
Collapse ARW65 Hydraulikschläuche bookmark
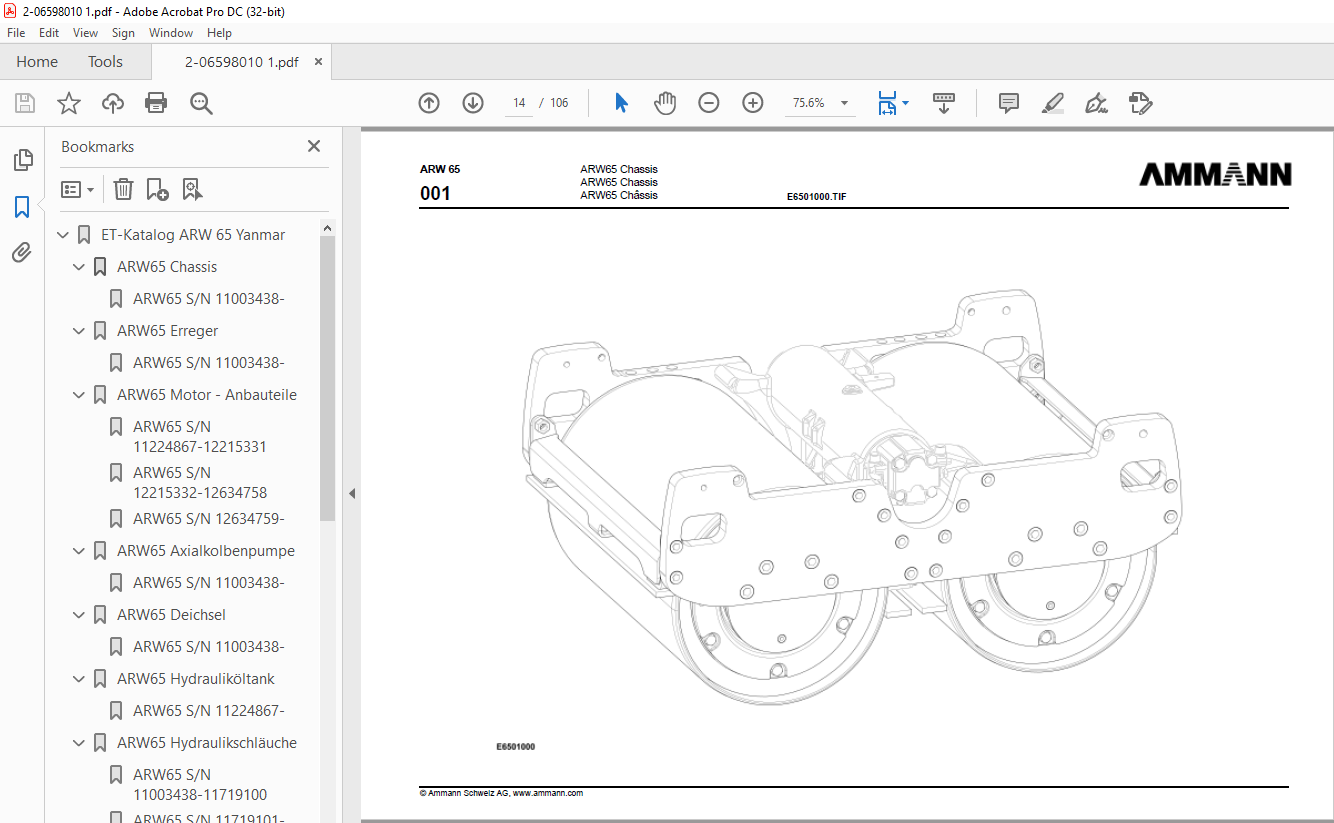click(79, 743)
